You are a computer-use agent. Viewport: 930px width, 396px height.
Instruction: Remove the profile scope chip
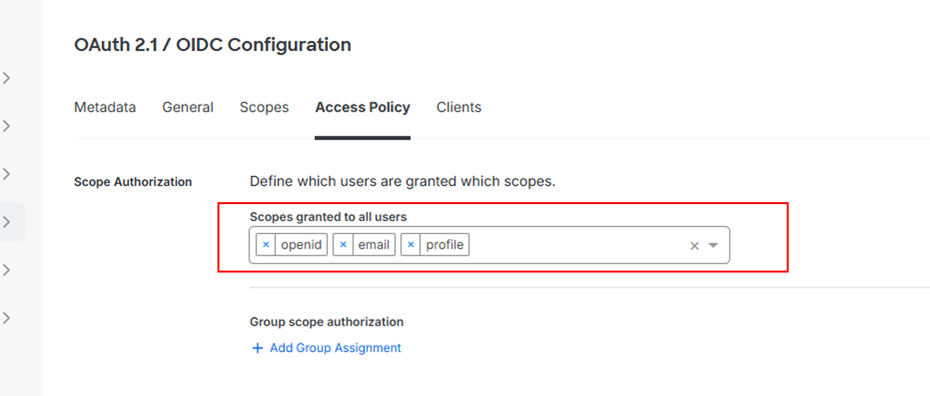(410, 245)
